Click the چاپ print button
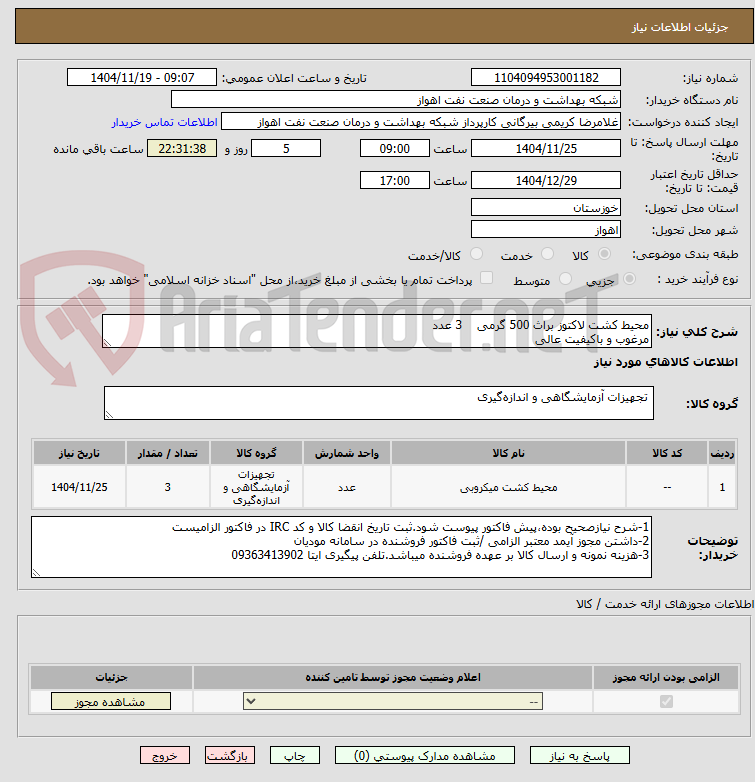 coord(295,756)
